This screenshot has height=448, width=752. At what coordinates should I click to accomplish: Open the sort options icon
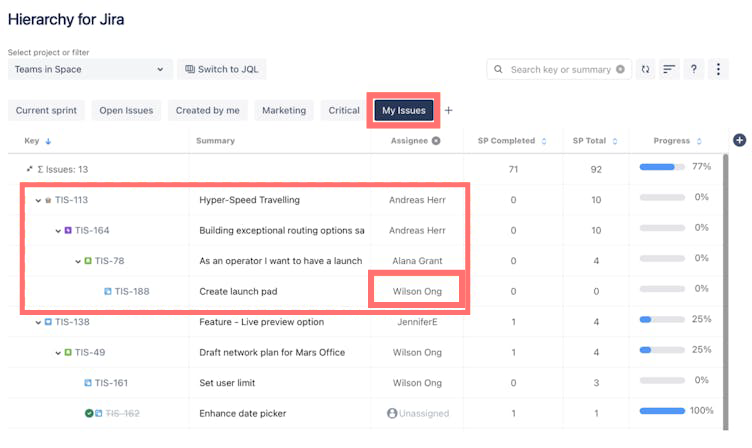pos(669,70)
